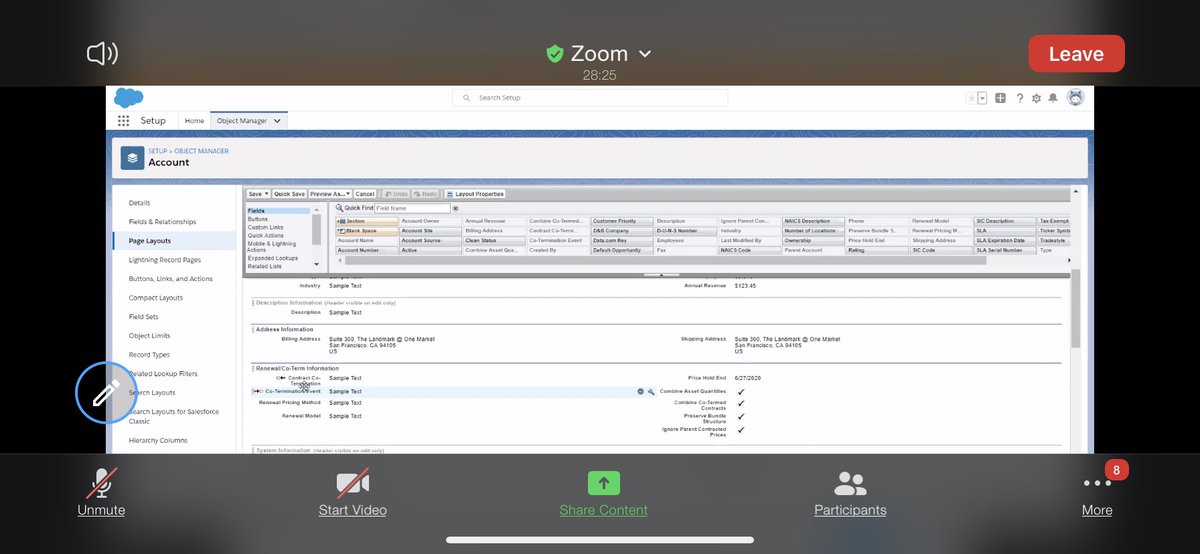Click Quick Save in layout editor
Image resolution: width=1200 pixels, height=554 pixels.
289,194
